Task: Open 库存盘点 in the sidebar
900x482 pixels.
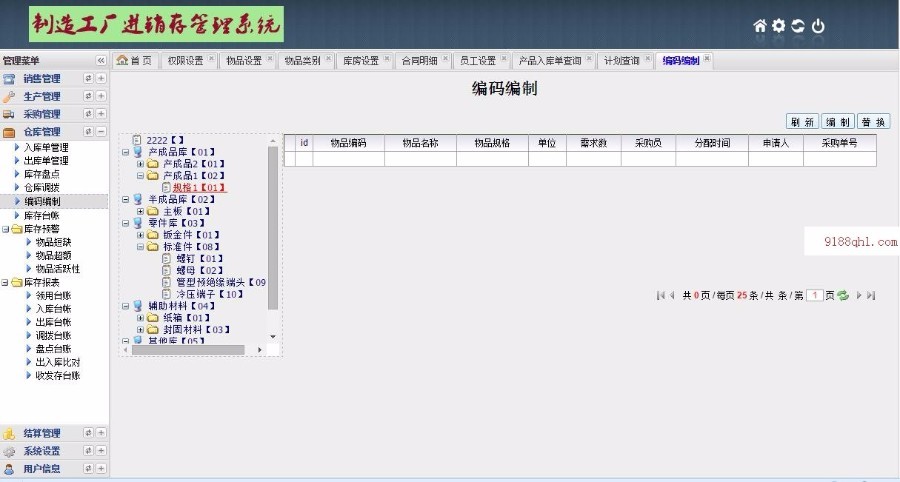Action: pyautogui.click(x=41, y=174)
